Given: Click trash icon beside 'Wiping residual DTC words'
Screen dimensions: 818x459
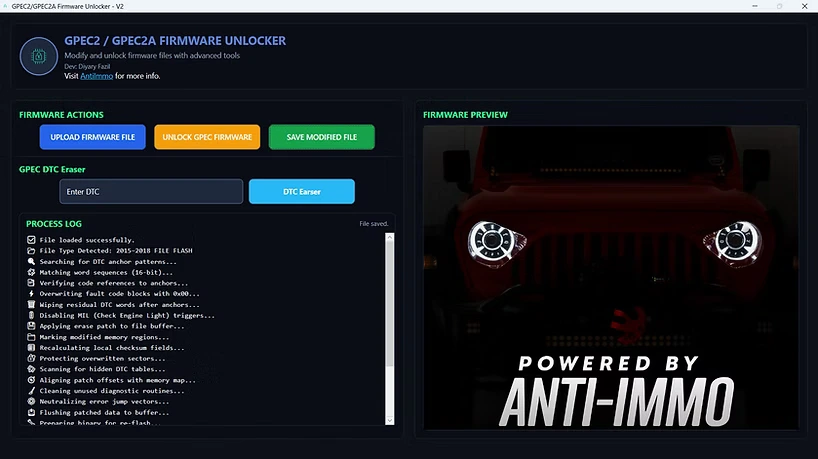Looking at the screenshot, I should click(x=31, y=305).
